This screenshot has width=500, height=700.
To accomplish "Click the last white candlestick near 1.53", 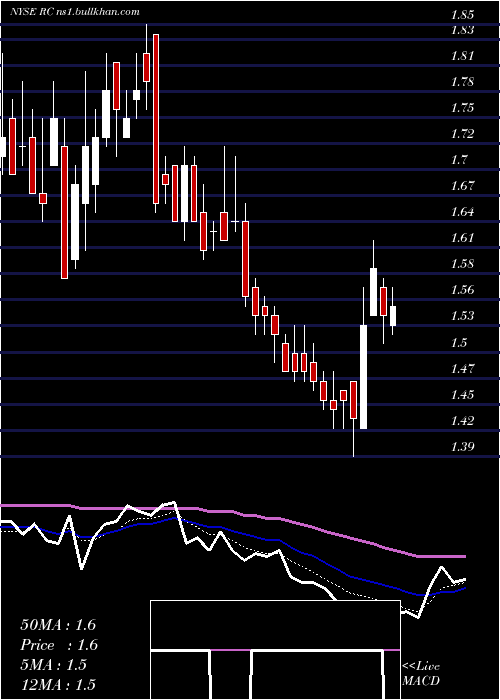I will click(x=393, y=316).
